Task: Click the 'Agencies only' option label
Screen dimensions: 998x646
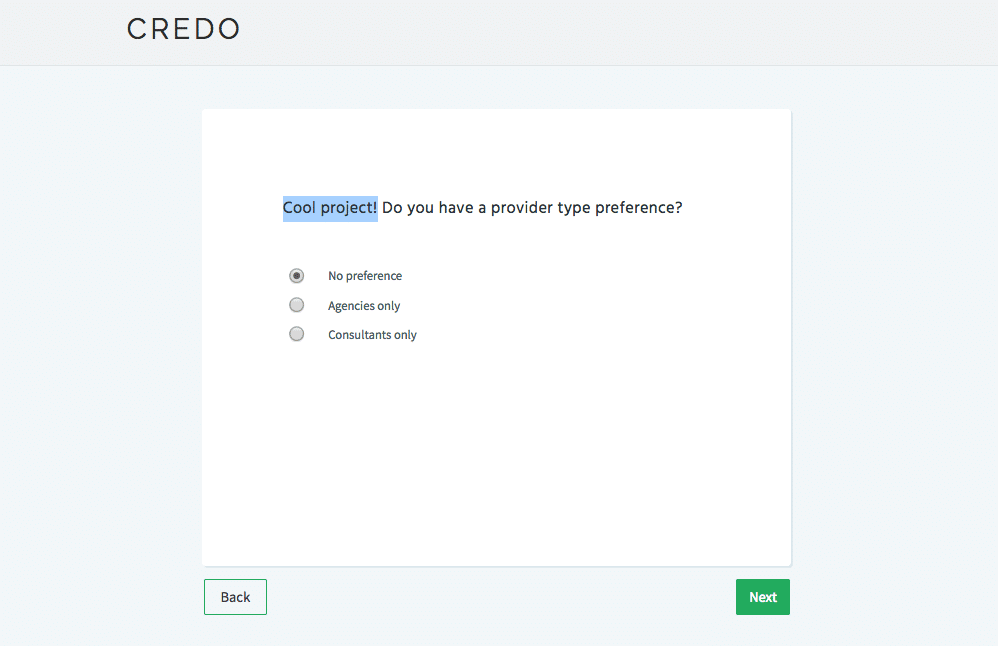Action: (x=364, y=305)
